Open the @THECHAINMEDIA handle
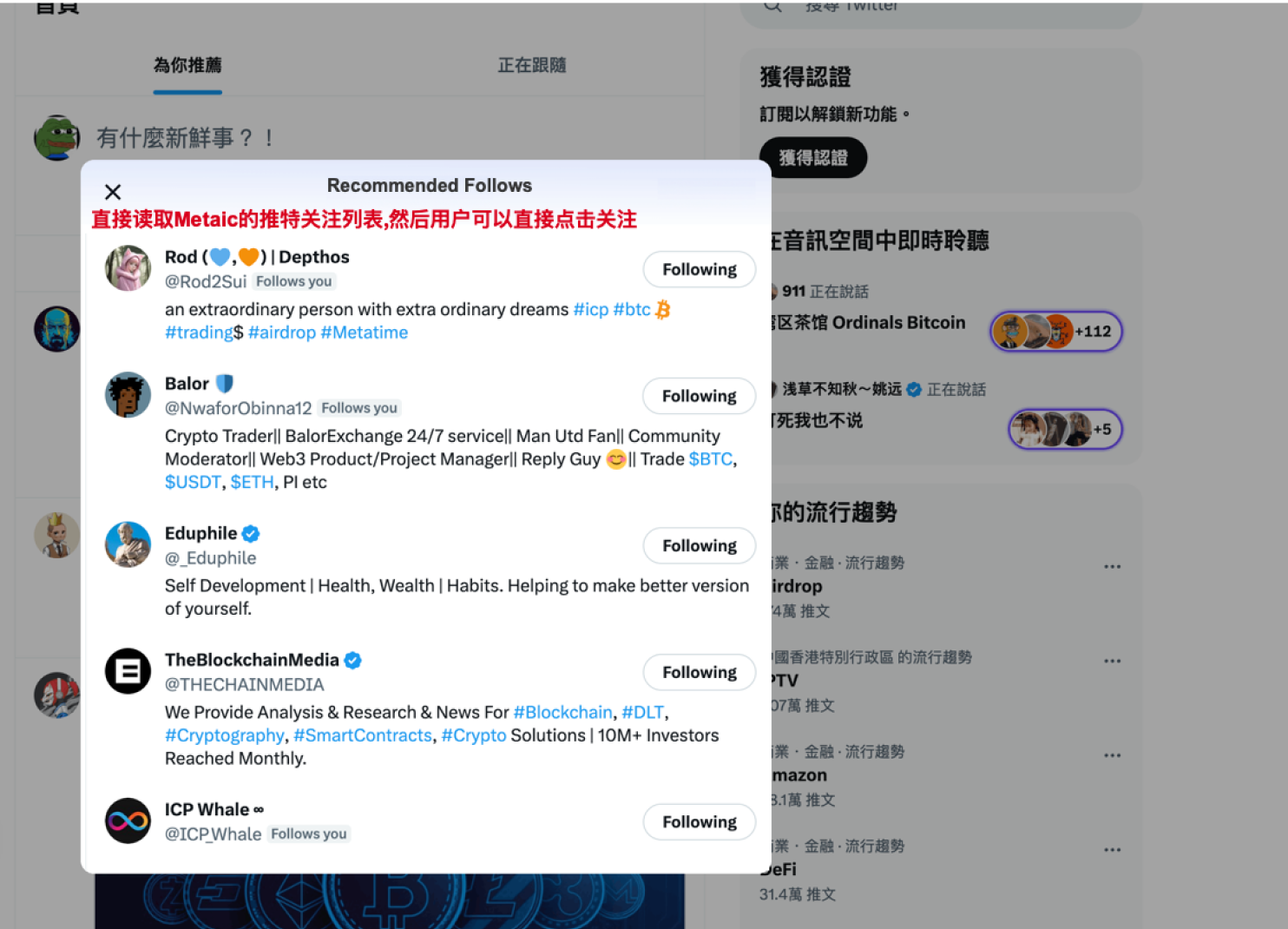The width and height of the screenshot is (1288, 929). click(x=245, y=685)
